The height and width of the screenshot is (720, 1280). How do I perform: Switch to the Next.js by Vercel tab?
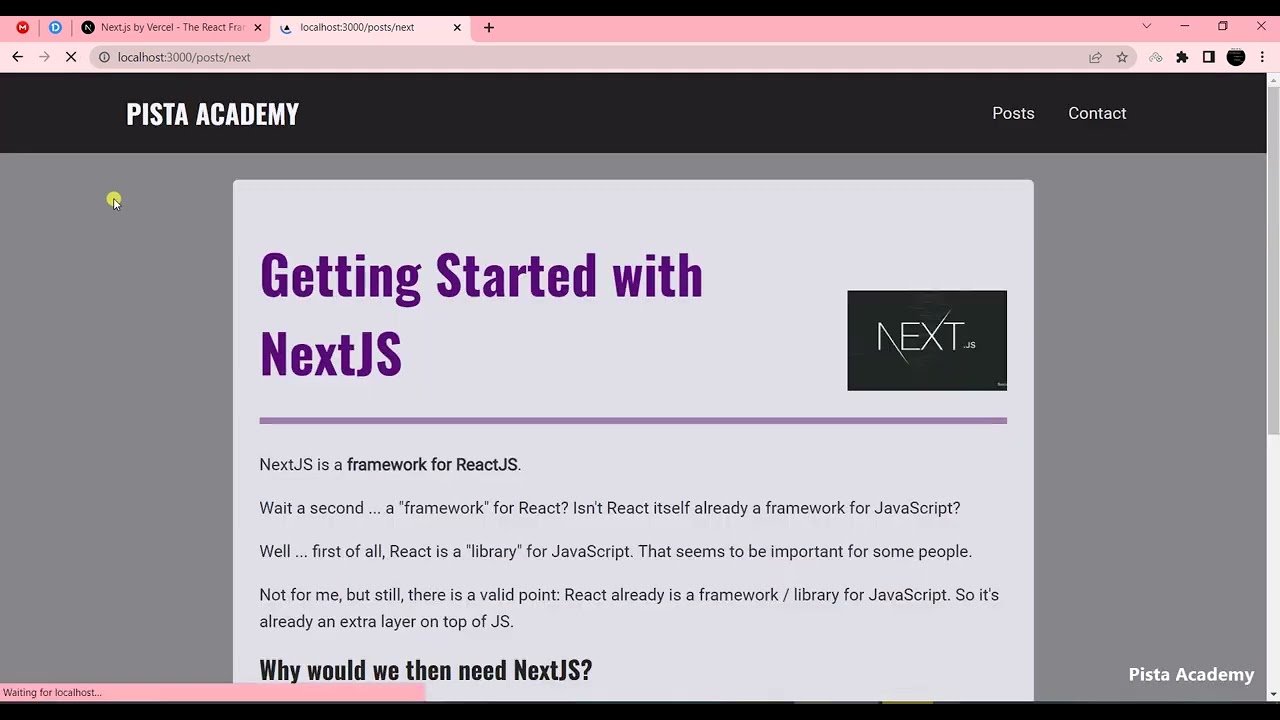(x=172, y=27)
